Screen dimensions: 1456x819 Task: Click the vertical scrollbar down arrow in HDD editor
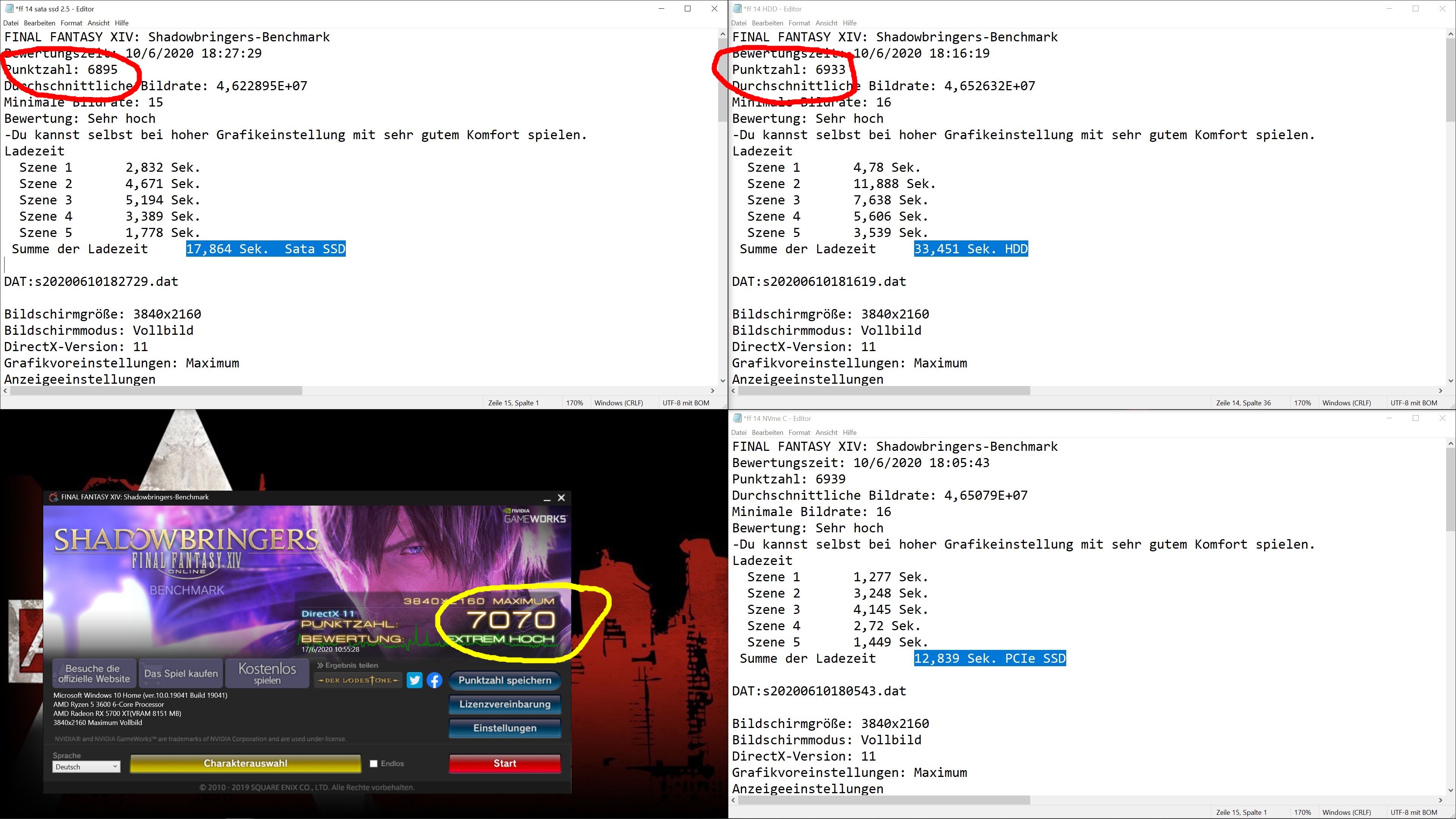pos(1450,380)
